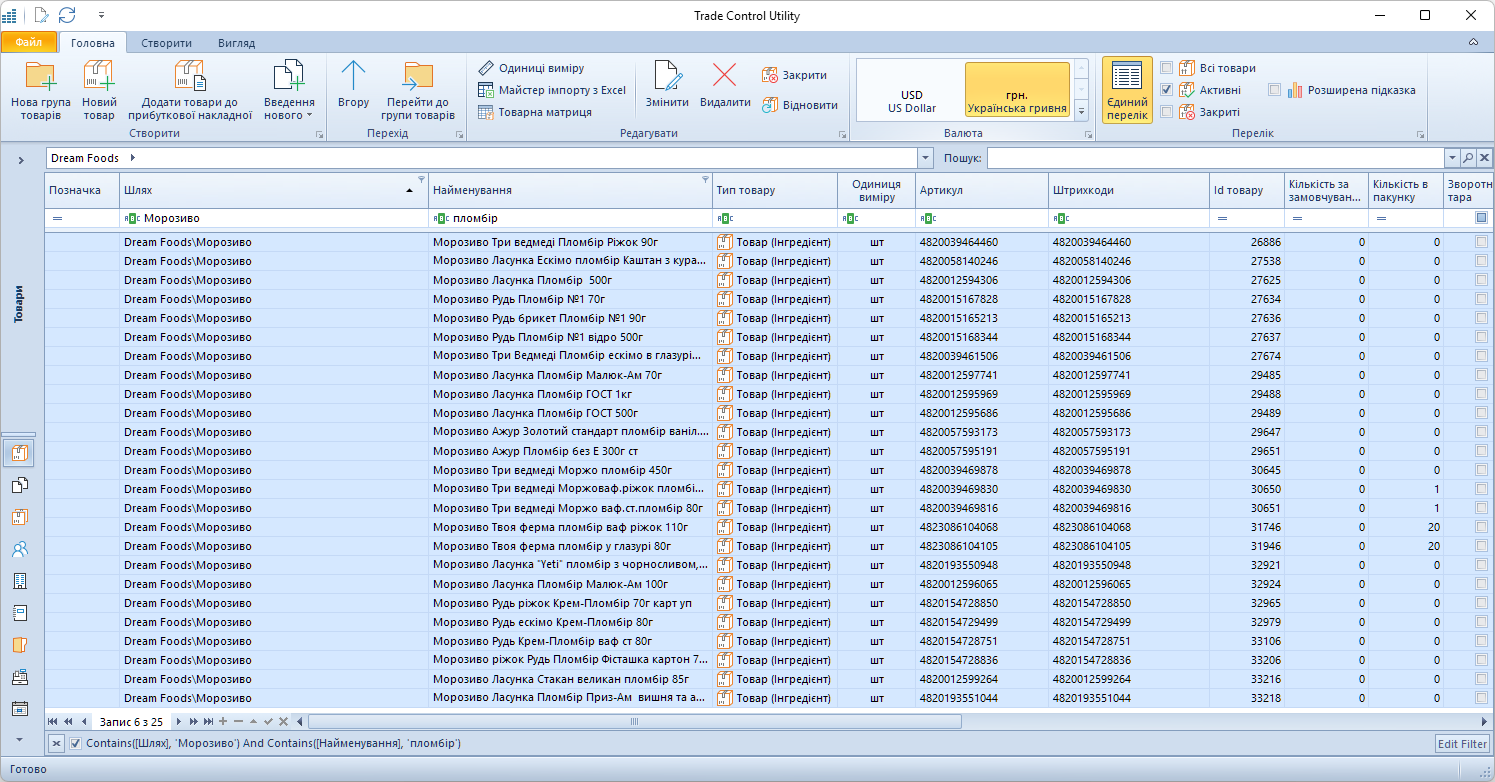The width and height of the screenshot is (1495, 782).
Task: Expand the left navigation panel
Action: click(x=21, y=160)
